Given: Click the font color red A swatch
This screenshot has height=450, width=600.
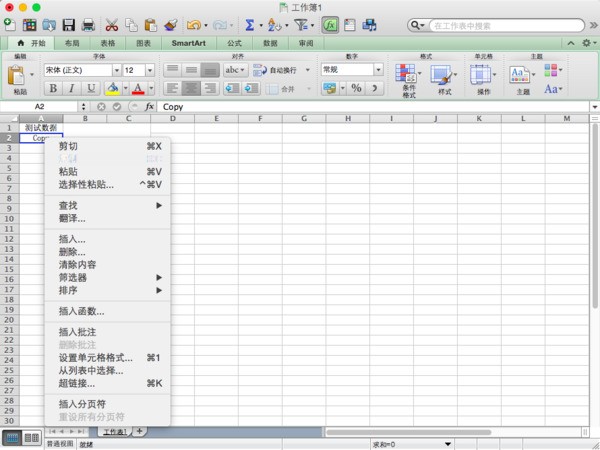Looking at the screenshot, I should click(138, 89).
